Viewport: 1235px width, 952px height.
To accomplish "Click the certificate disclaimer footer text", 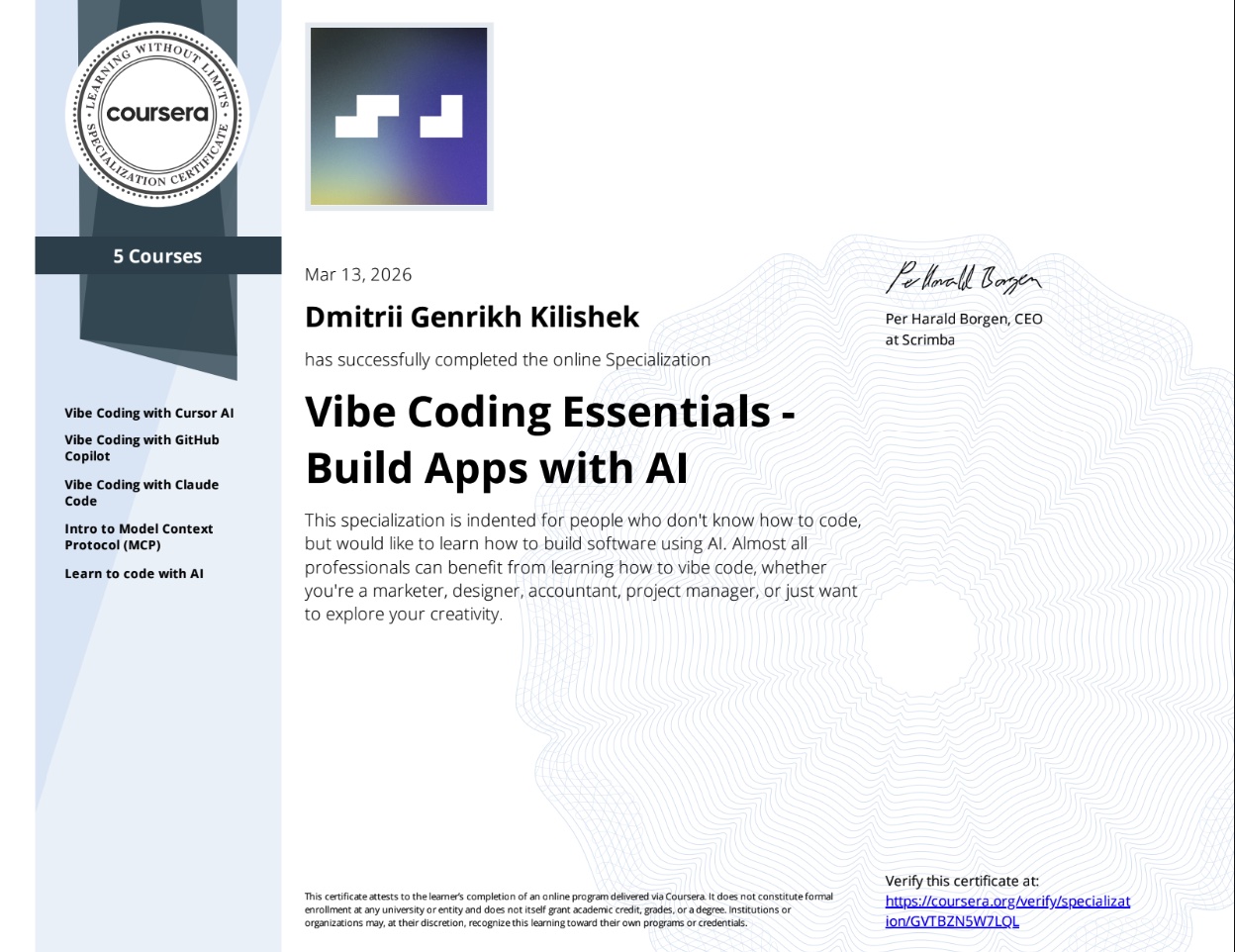I will pyautogui.click(x=568, y=909).
